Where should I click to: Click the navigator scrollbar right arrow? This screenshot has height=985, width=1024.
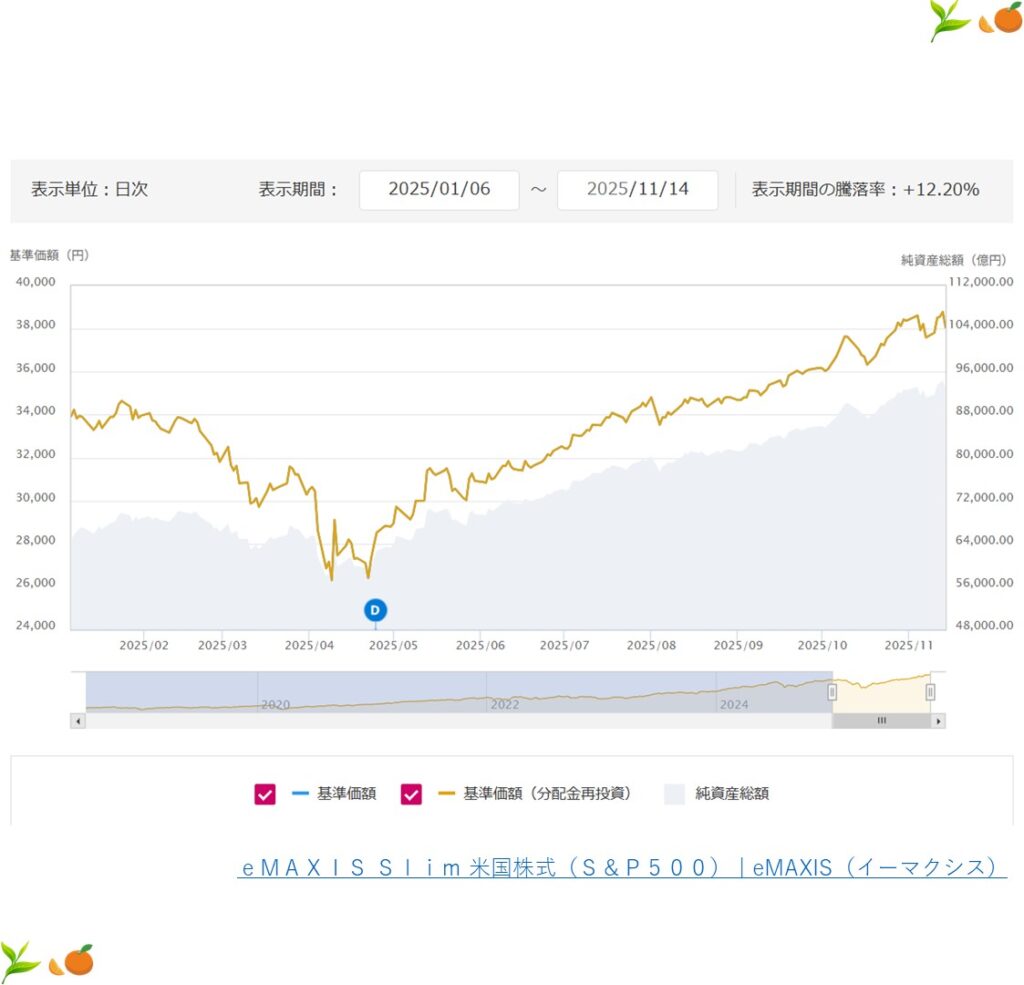coord(937,720)
